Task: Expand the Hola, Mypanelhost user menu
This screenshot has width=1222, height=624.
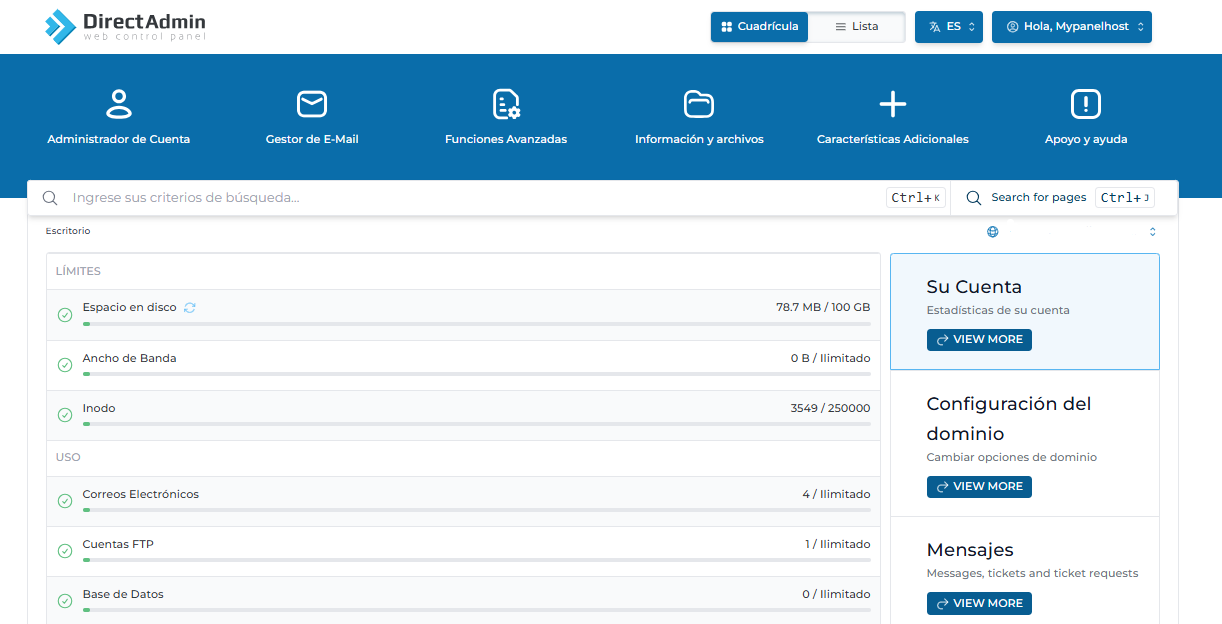Action: coord(1071,27)
